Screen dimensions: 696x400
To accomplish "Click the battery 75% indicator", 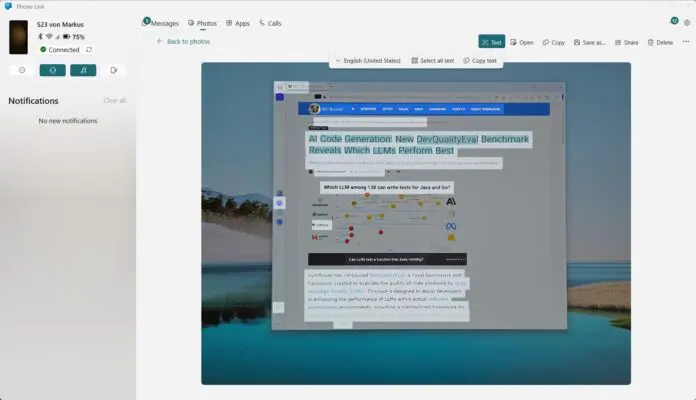I will pyautogui.click(x=74, y=36).
